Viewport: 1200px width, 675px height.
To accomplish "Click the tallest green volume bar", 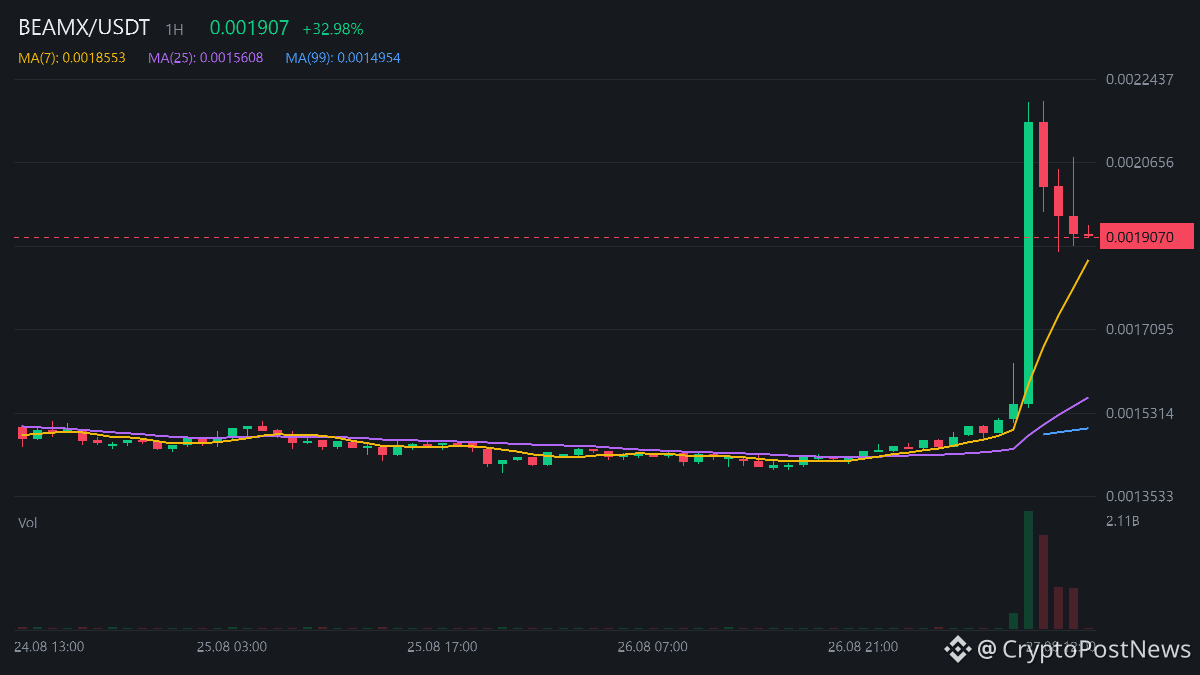I will pos(1028,570).
